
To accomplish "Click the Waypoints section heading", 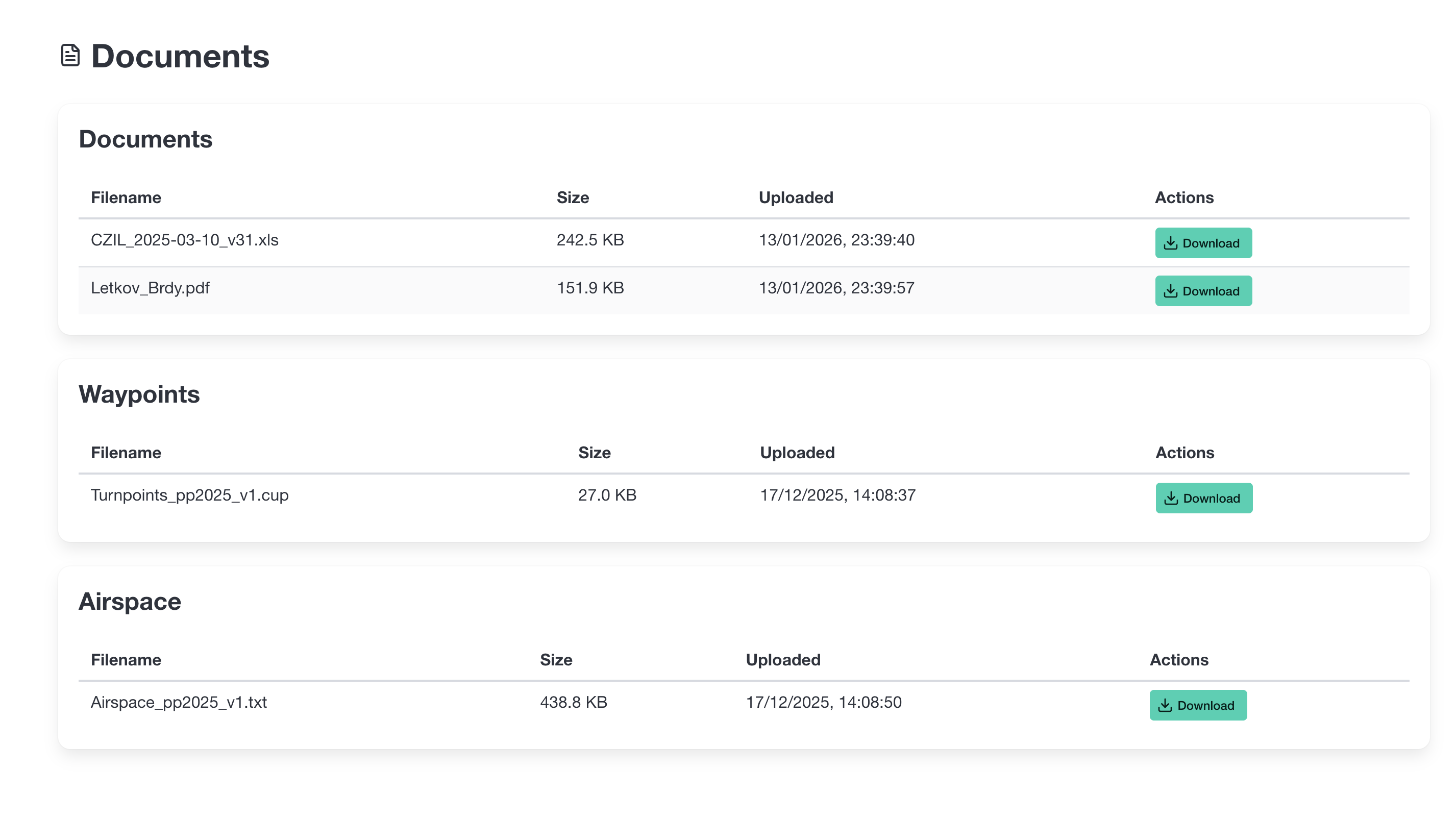I will pos(139,394).
